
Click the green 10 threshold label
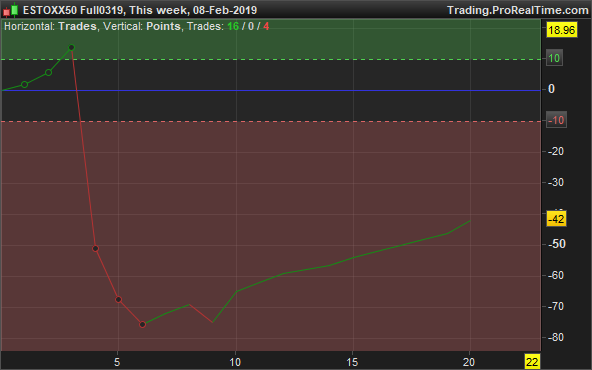click(554, 59)
